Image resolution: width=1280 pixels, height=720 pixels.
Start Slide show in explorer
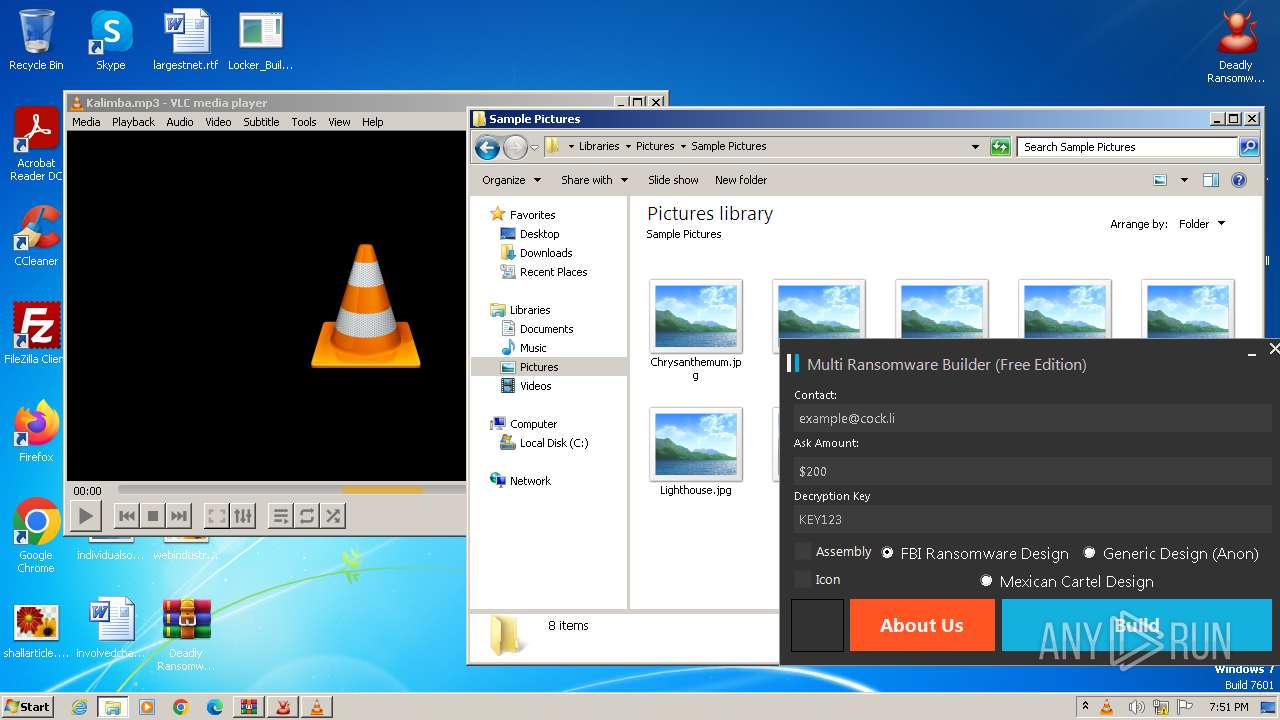[673, 180]
